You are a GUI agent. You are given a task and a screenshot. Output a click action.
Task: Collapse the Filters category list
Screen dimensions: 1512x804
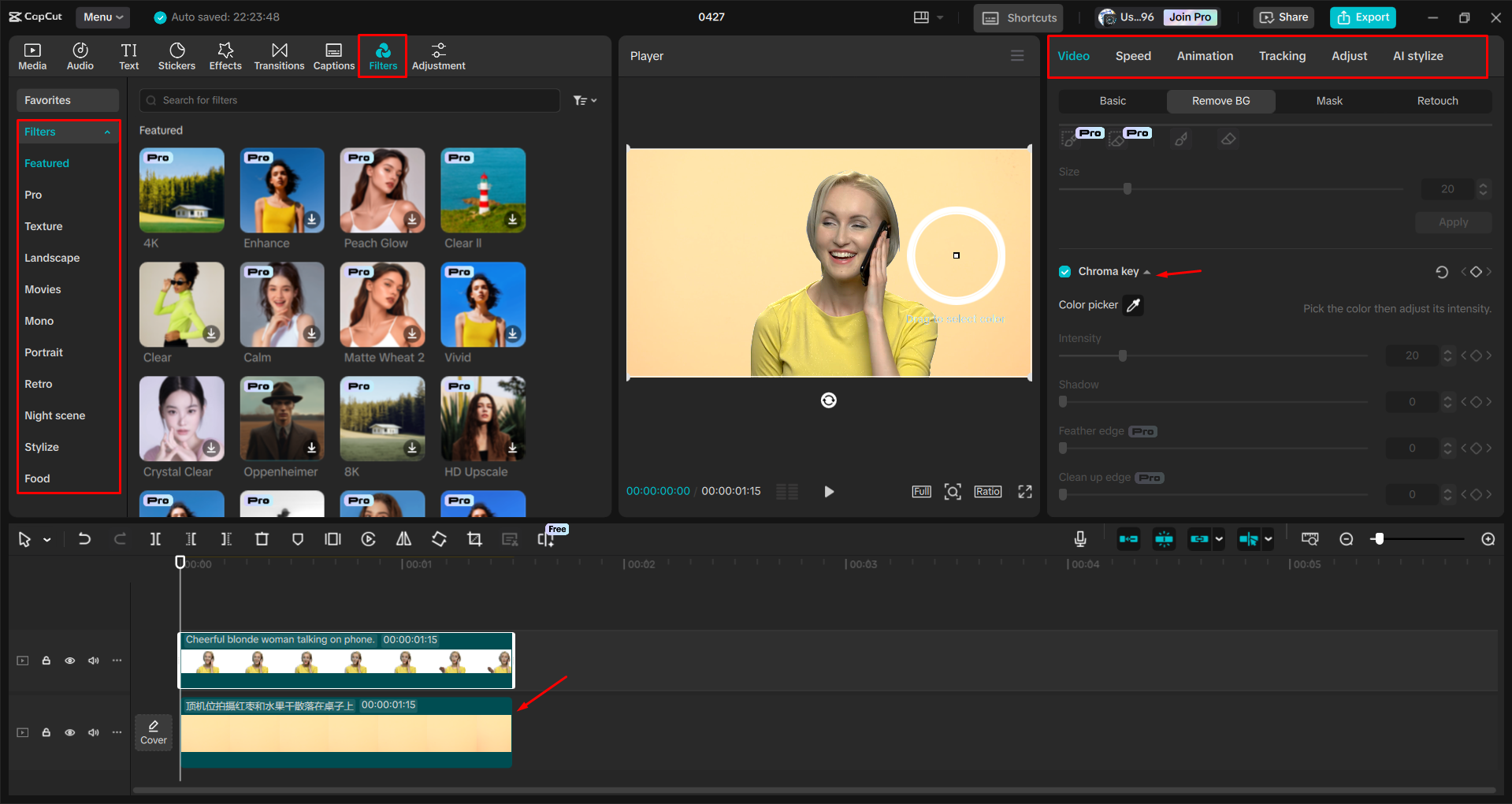click(x=108, y=132)
